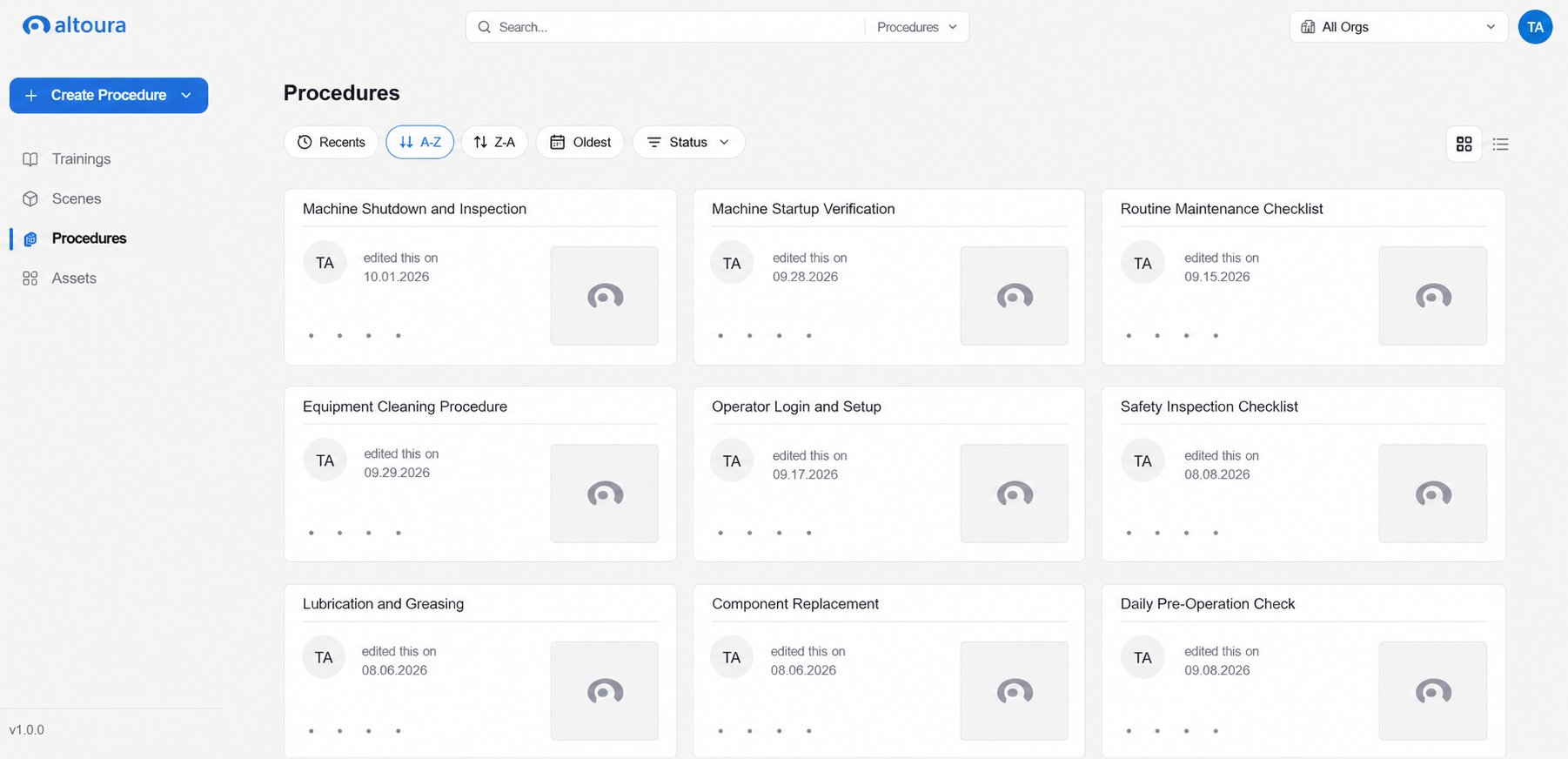Click the edit date 10.01.2026
Screen dimensions: 1568x759
[396, 277]
